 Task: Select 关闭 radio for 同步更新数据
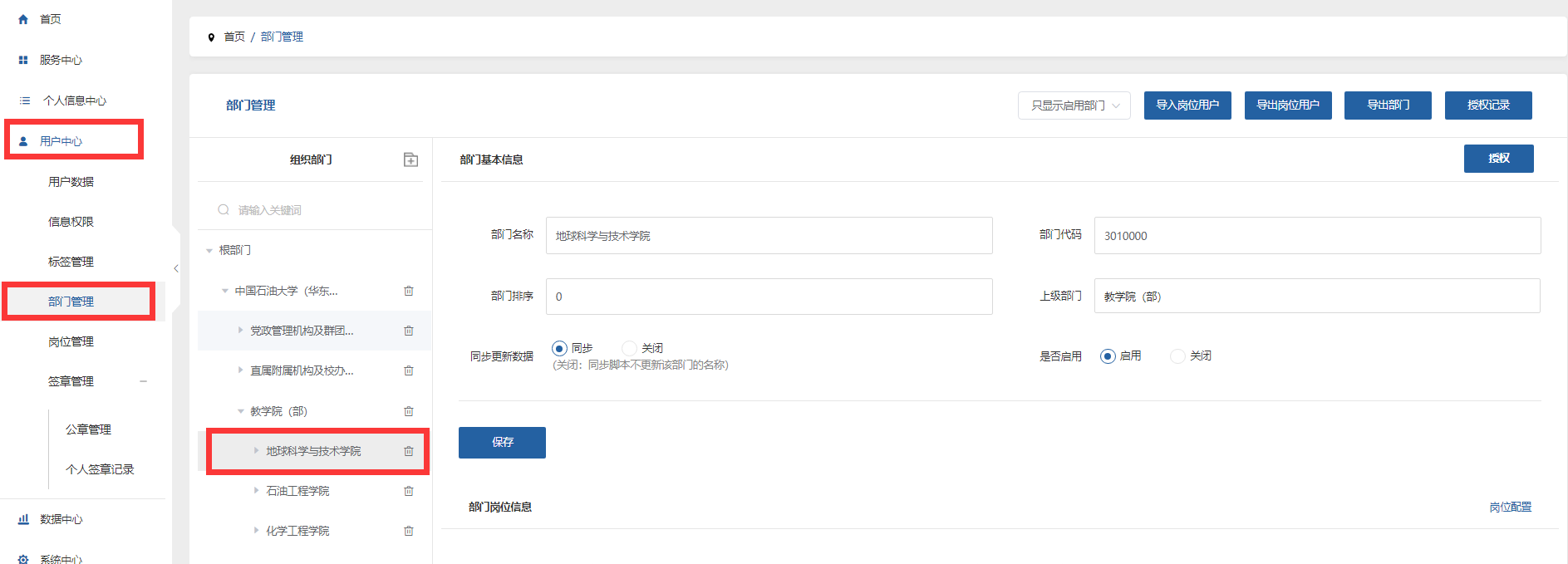629,348
